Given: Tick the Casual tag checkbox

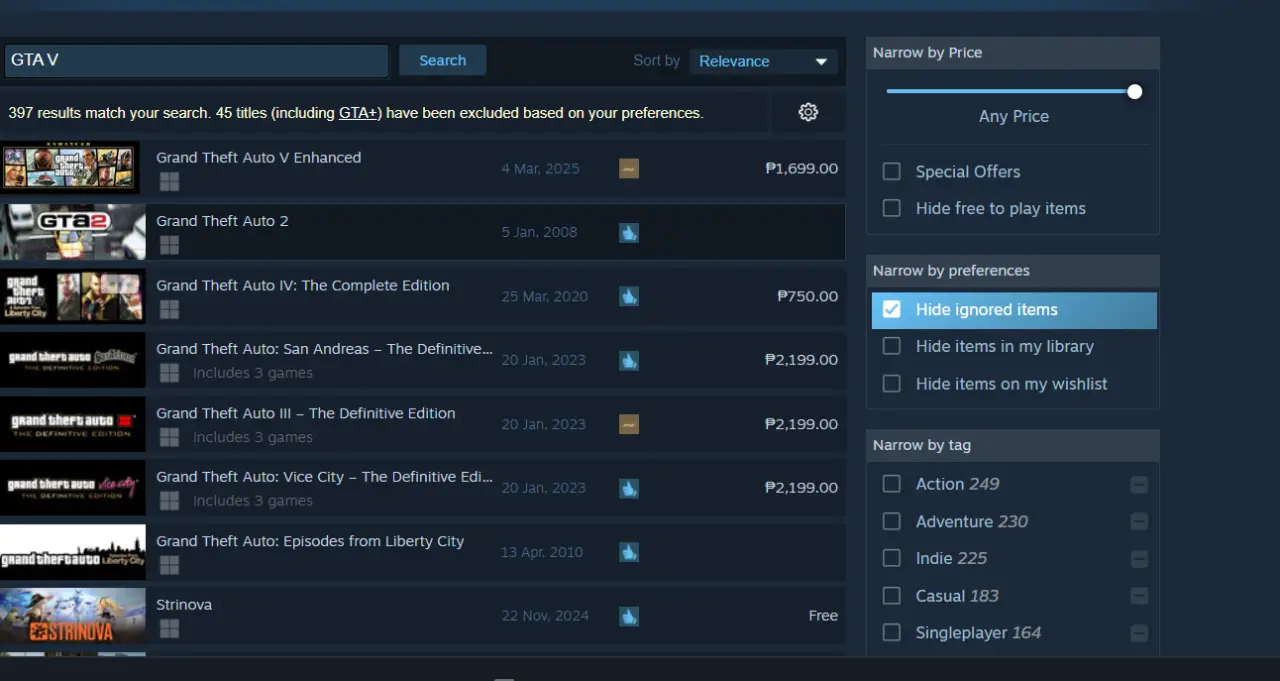Looking at the screenshot, I should [891, 596].
